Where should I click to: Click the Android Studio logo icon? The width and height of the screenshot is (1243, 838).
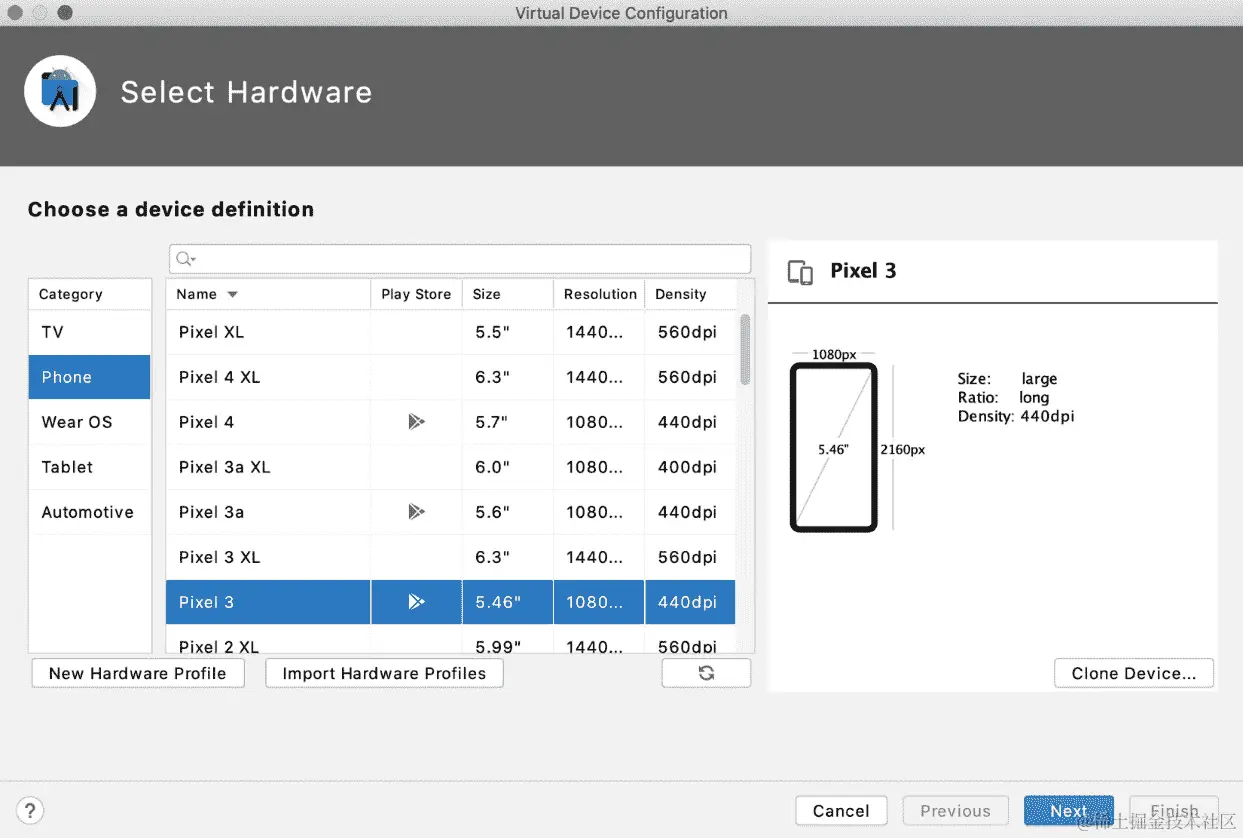tap(60, 91)
